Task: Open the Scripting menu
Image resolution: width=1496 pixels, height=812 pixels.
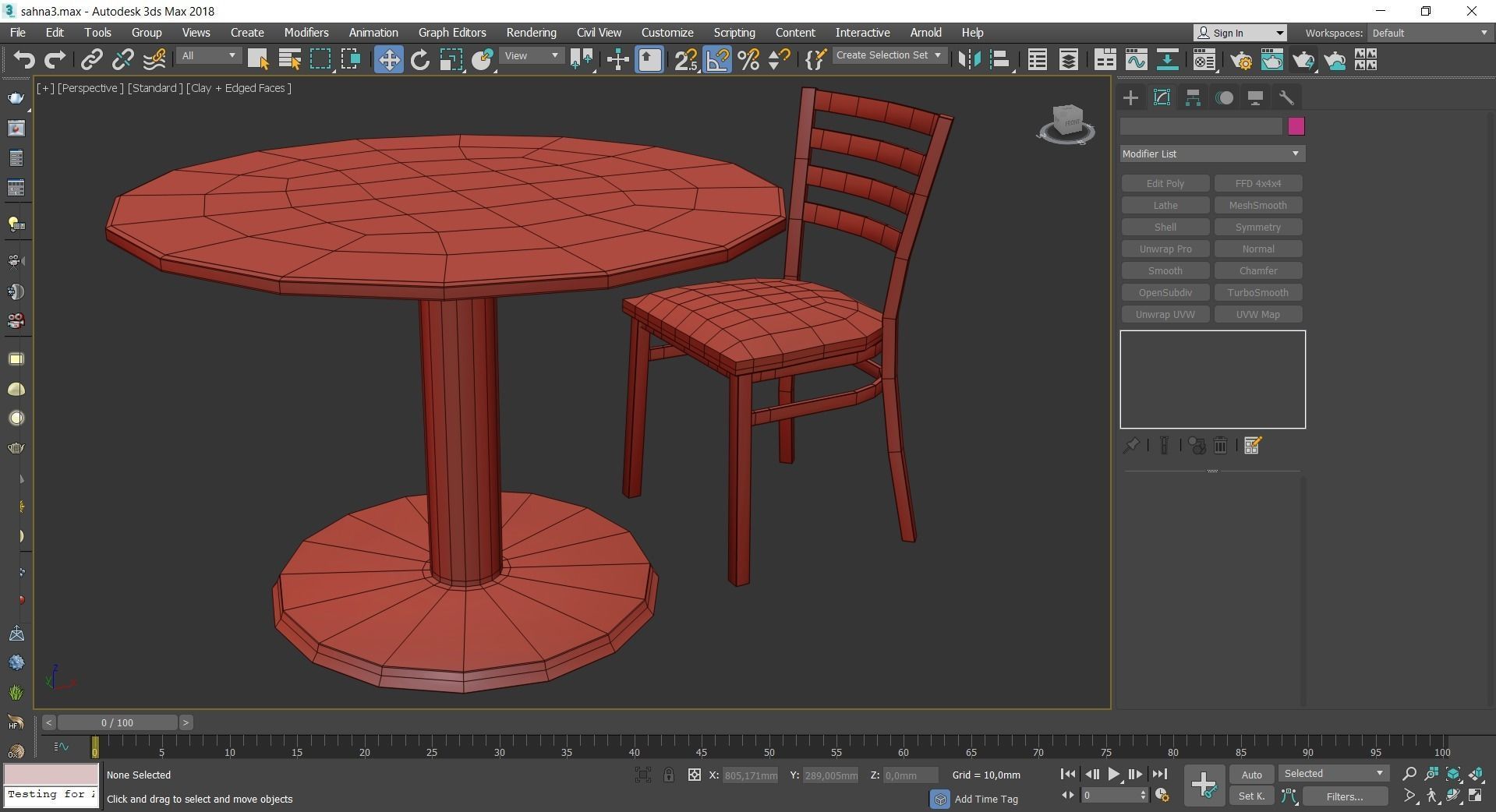Action: (x=734, y=33)
